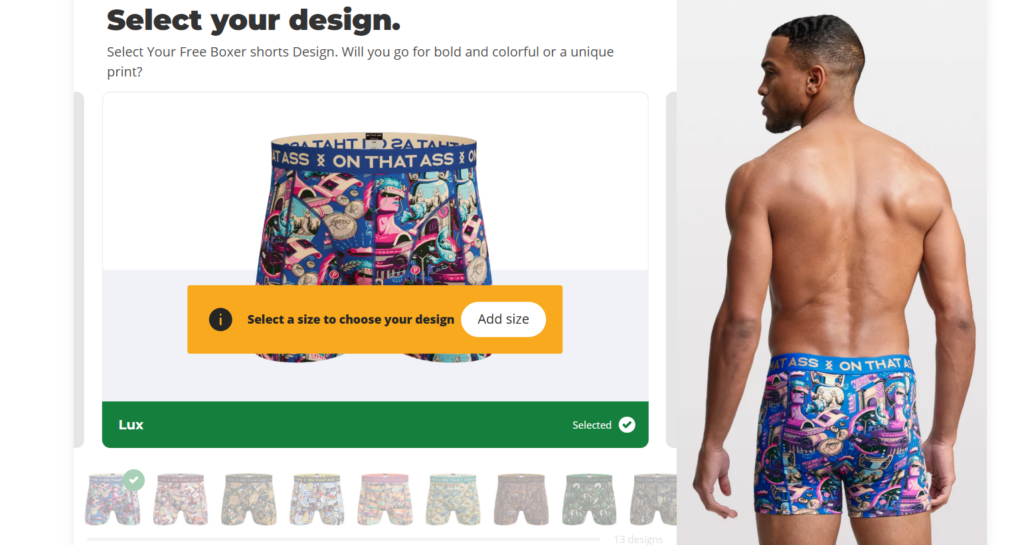Click the green checkmark badge on first thumbnail
Screen dimensions: 1024x545
pos(134,480)
